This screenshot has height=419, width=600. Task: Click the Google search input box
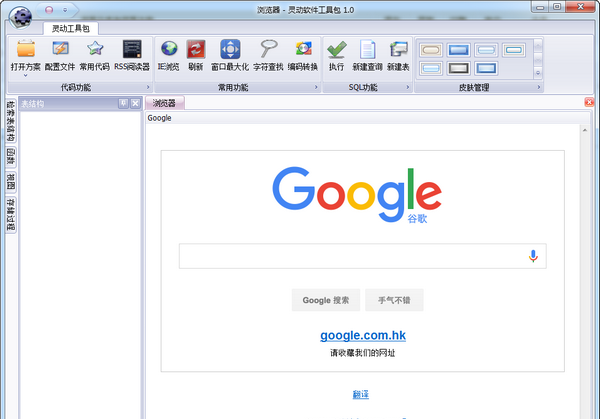363,256
